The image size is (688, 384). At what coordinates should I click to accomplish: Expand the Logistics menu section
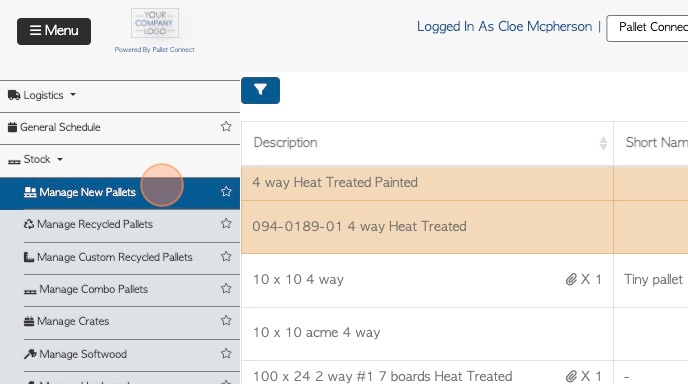[42, 95]
